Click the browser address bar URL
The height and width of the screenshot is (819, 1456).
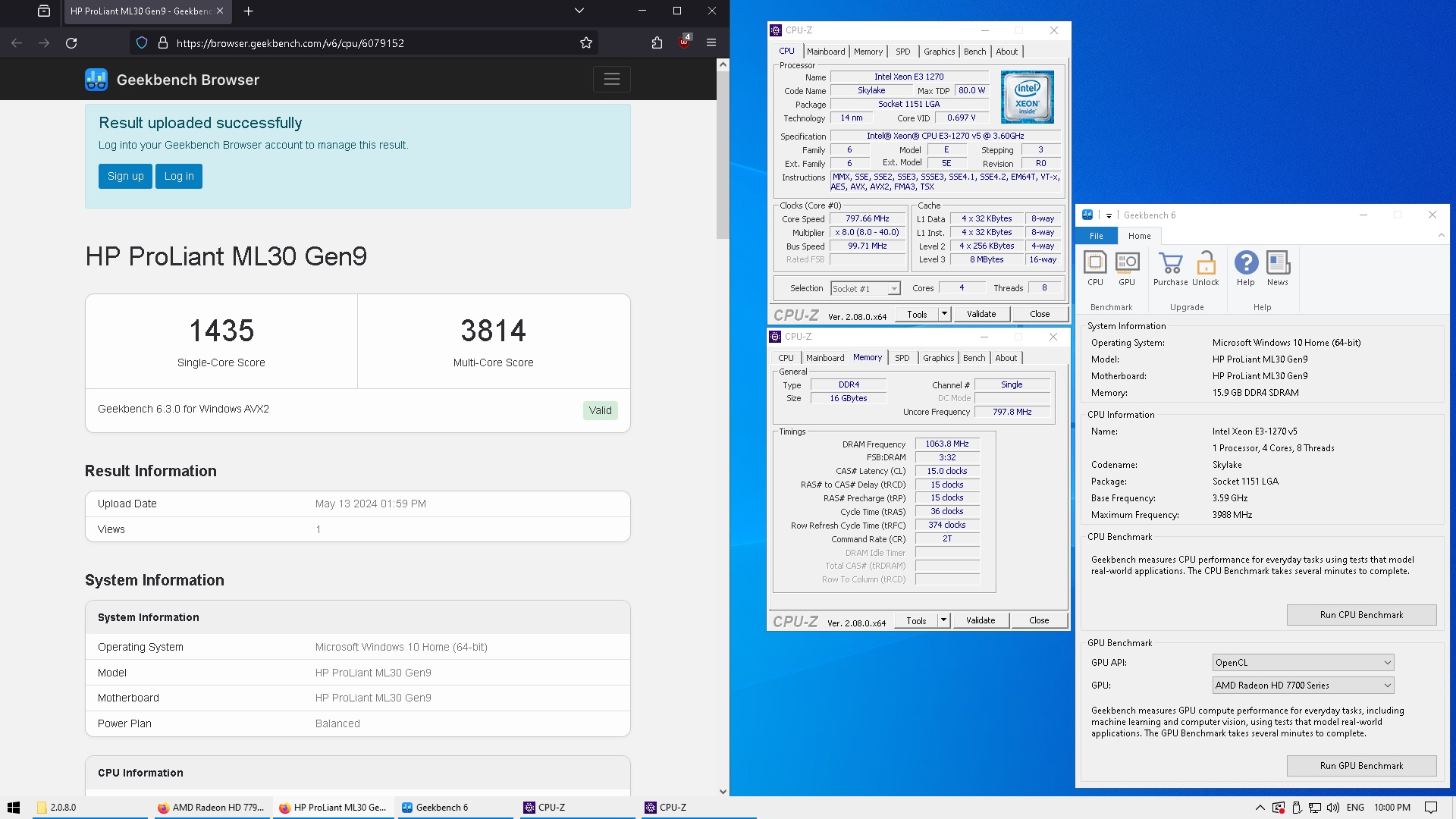coord(290,43)
